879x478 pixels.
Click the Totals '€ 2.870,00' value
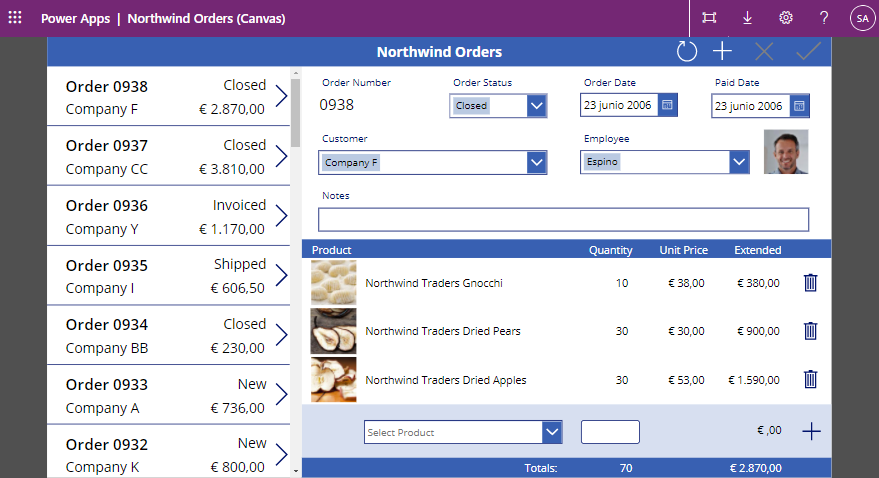(756, 468)
